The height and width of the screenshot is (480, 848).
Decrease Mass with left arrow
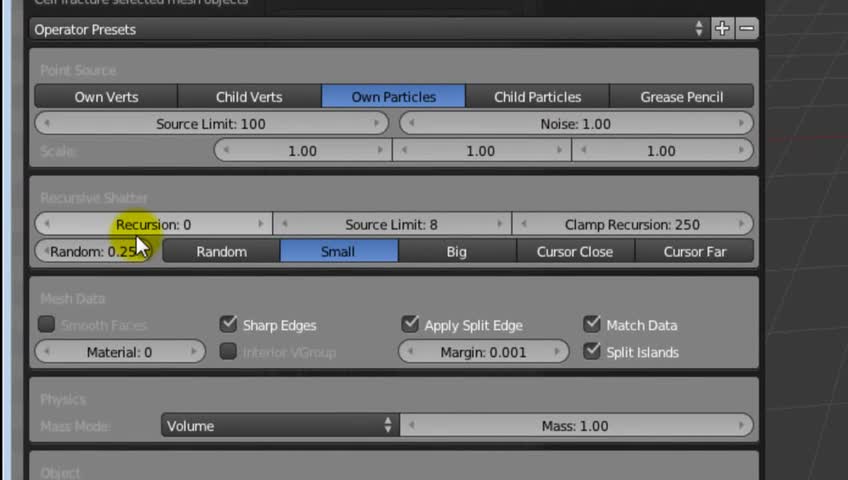tap(412, 425)
